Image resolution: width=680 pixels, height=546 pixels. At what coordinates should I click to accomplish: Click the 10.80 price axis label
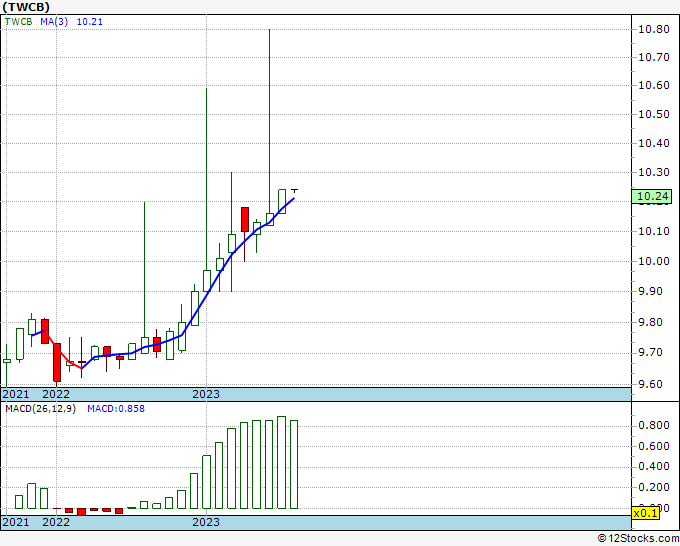654,29
